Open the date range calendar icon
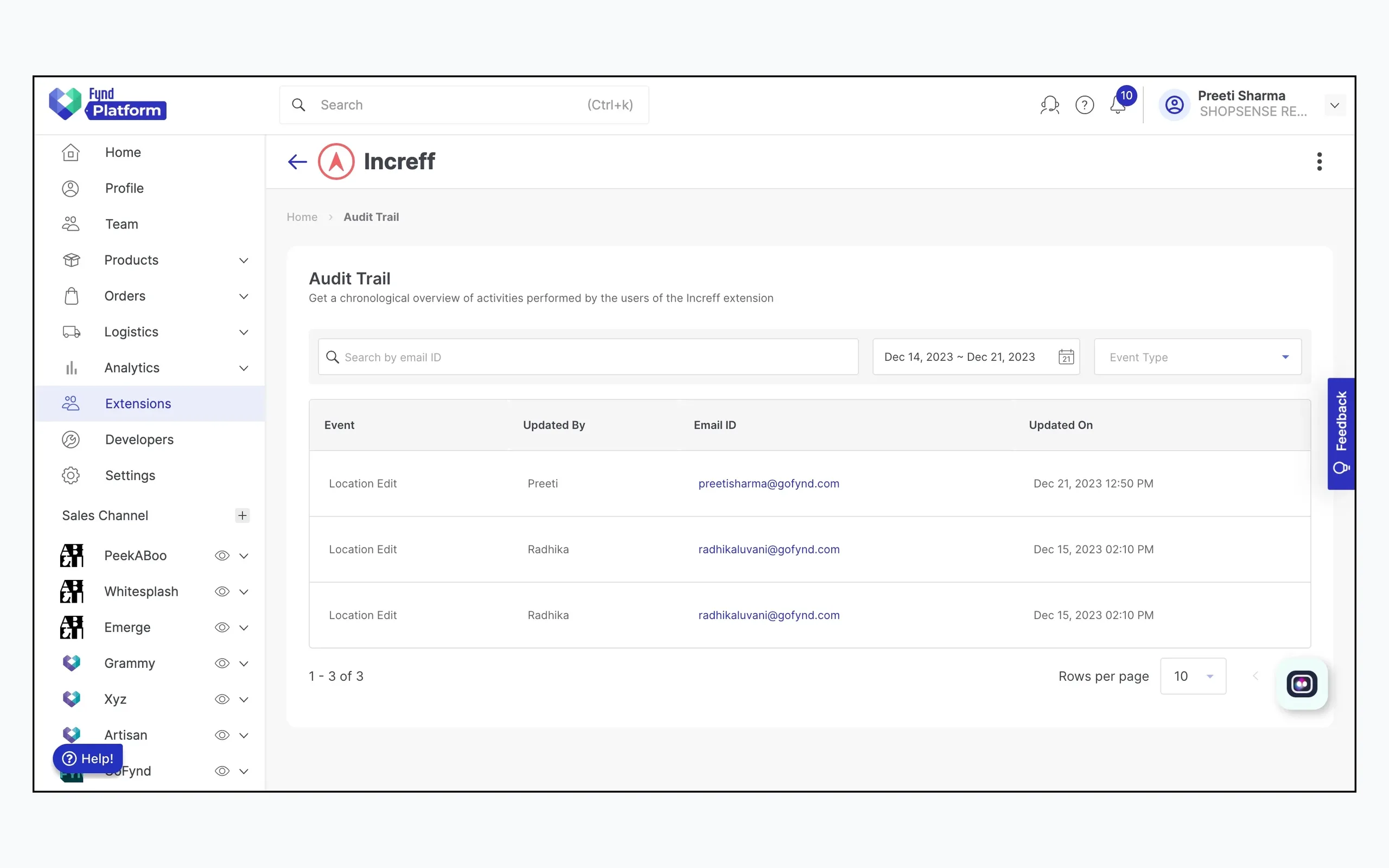Image resolution: width=1389 pixels, height=868 pixels. (1066, 357)
